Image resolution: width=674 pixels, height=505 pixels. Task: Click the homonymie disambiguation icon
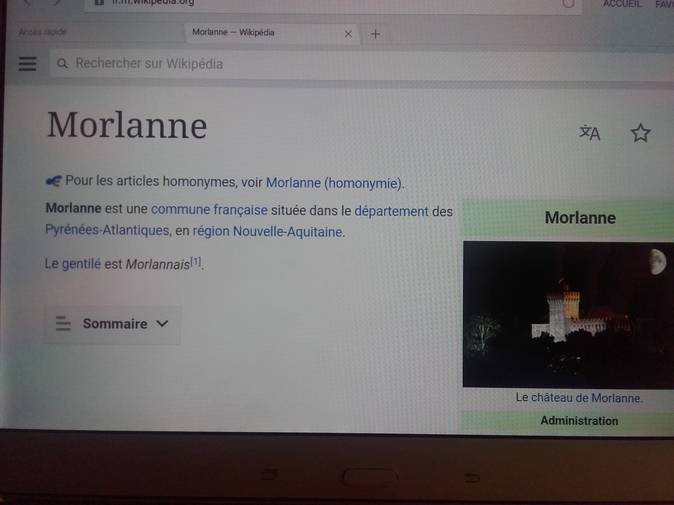tap(54, 181)
